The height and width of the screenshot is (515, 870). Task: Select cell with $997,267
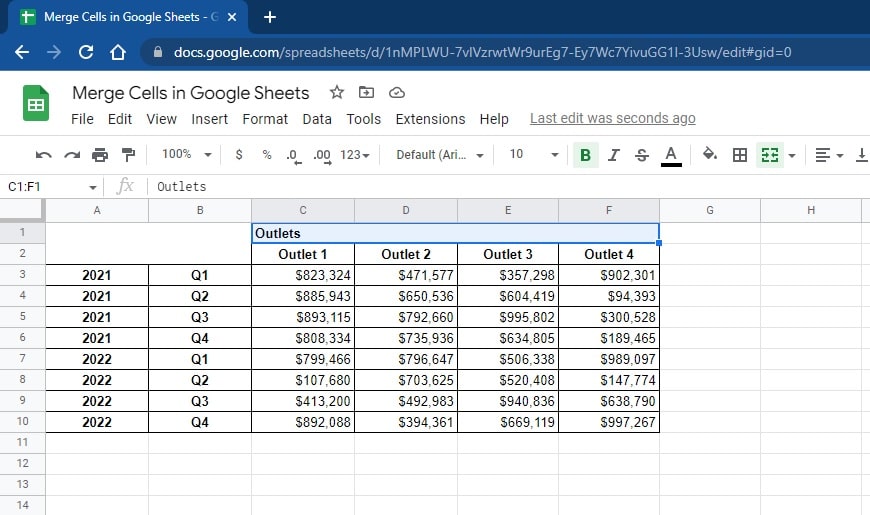[609, 422]
